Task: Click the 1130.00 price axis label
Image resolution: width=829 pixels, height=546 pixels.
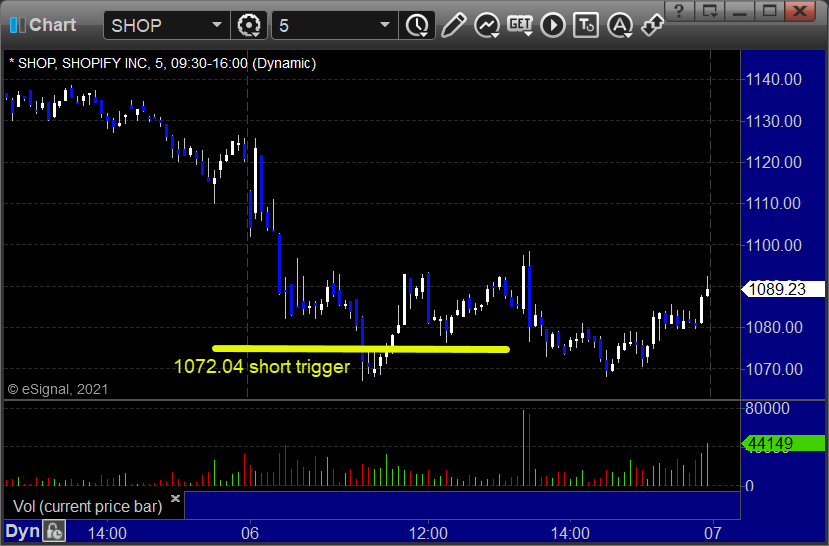Action: [773, 121]
